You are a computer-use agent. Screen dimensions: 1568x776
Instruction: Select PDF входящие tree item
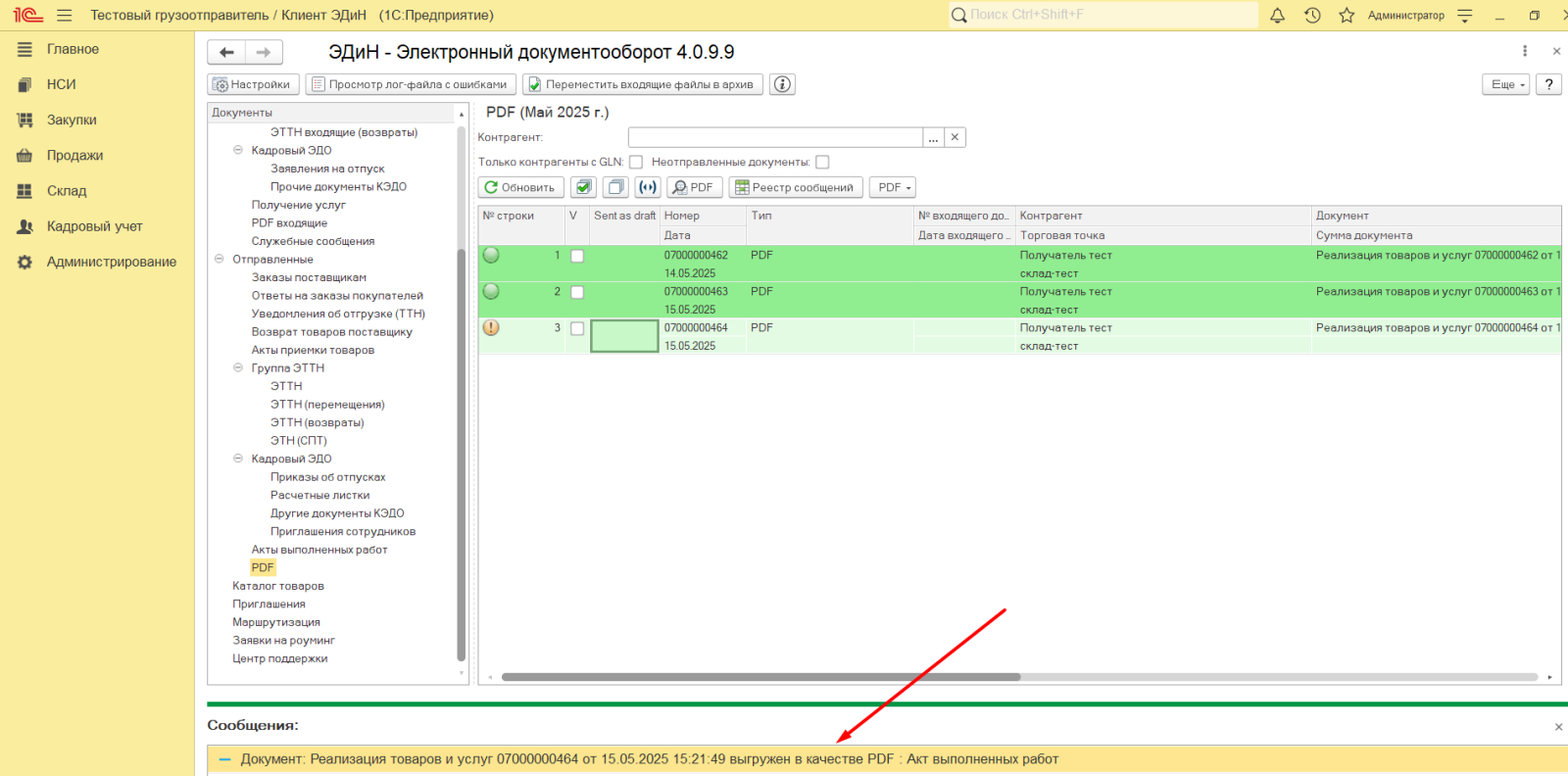click(289, 223)
